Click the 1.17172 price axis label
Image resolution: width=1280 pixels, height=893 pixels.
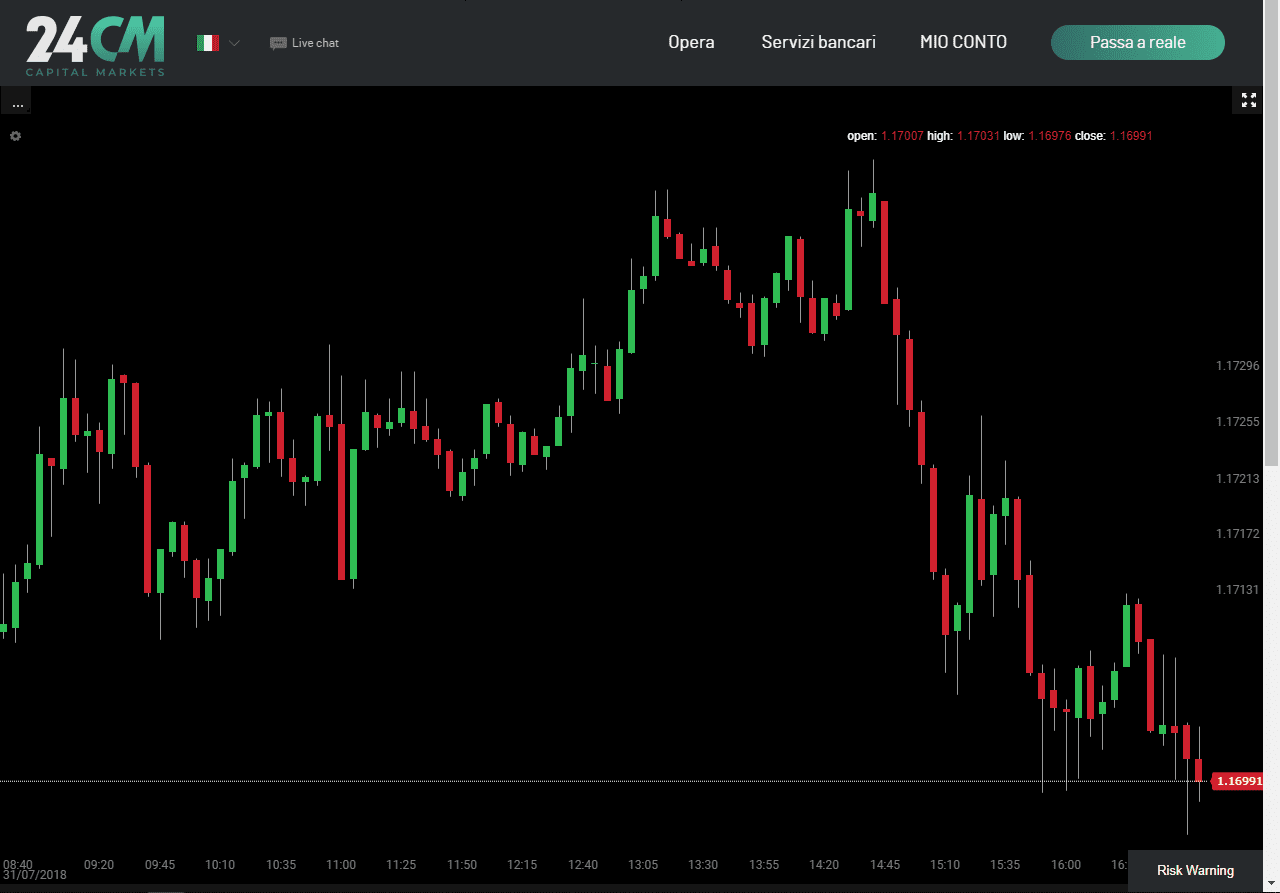pos(1237,534)
